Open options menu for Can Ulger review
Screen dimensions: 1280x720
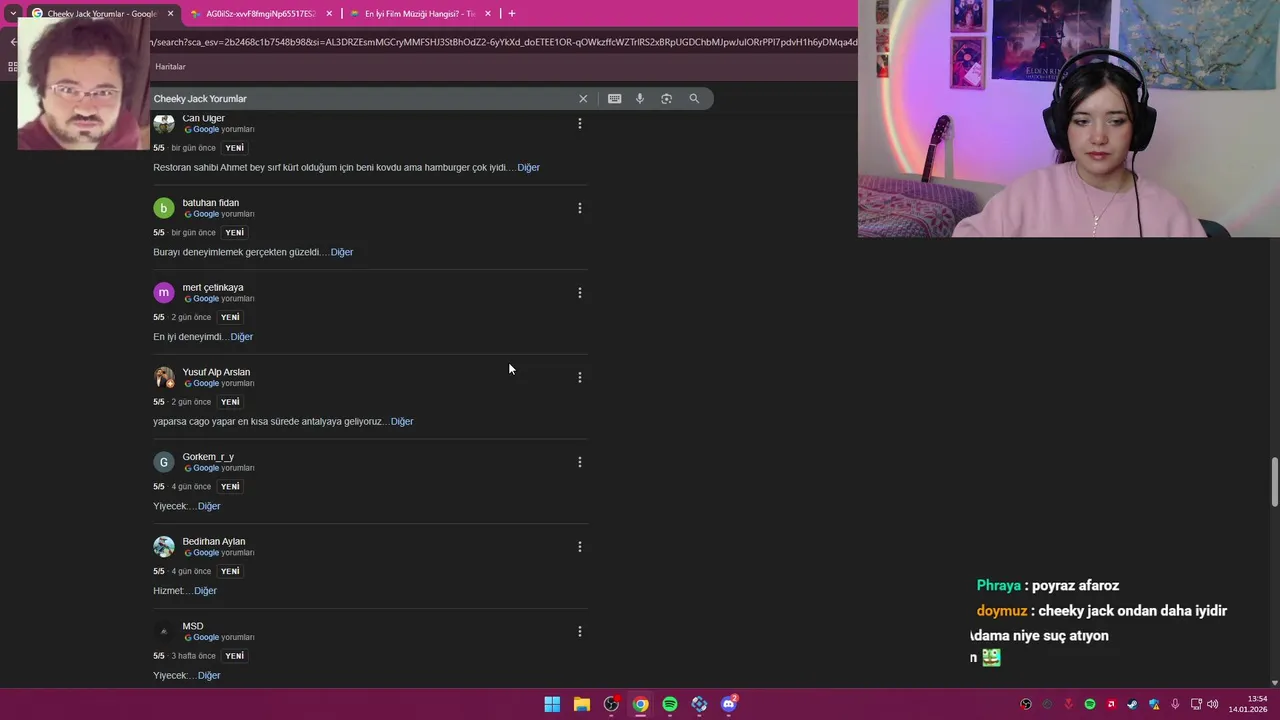tap(579, 124)
